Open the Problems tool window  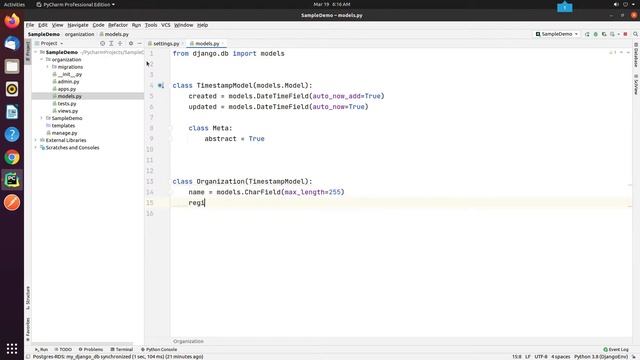pyautogui.click(x=91, y=350)
